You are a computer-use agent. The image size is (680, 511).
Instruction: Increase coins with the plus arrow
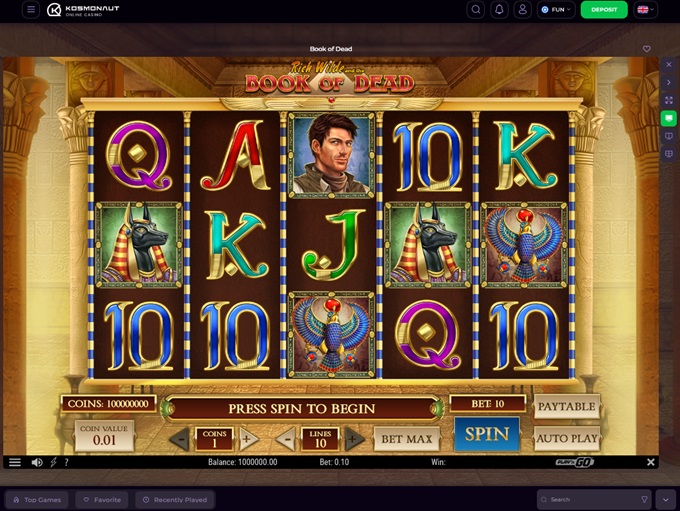[x=246, y=439]
